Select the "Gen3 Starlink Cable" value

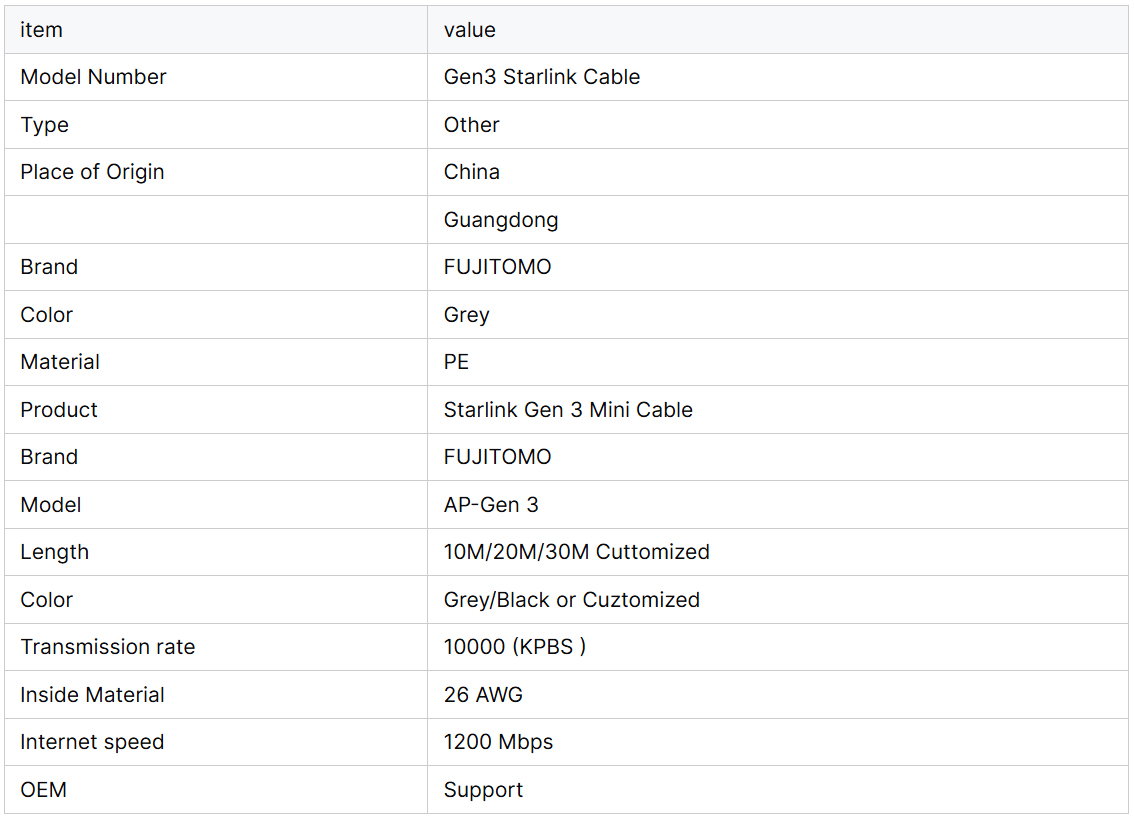(x=541, y=77)
